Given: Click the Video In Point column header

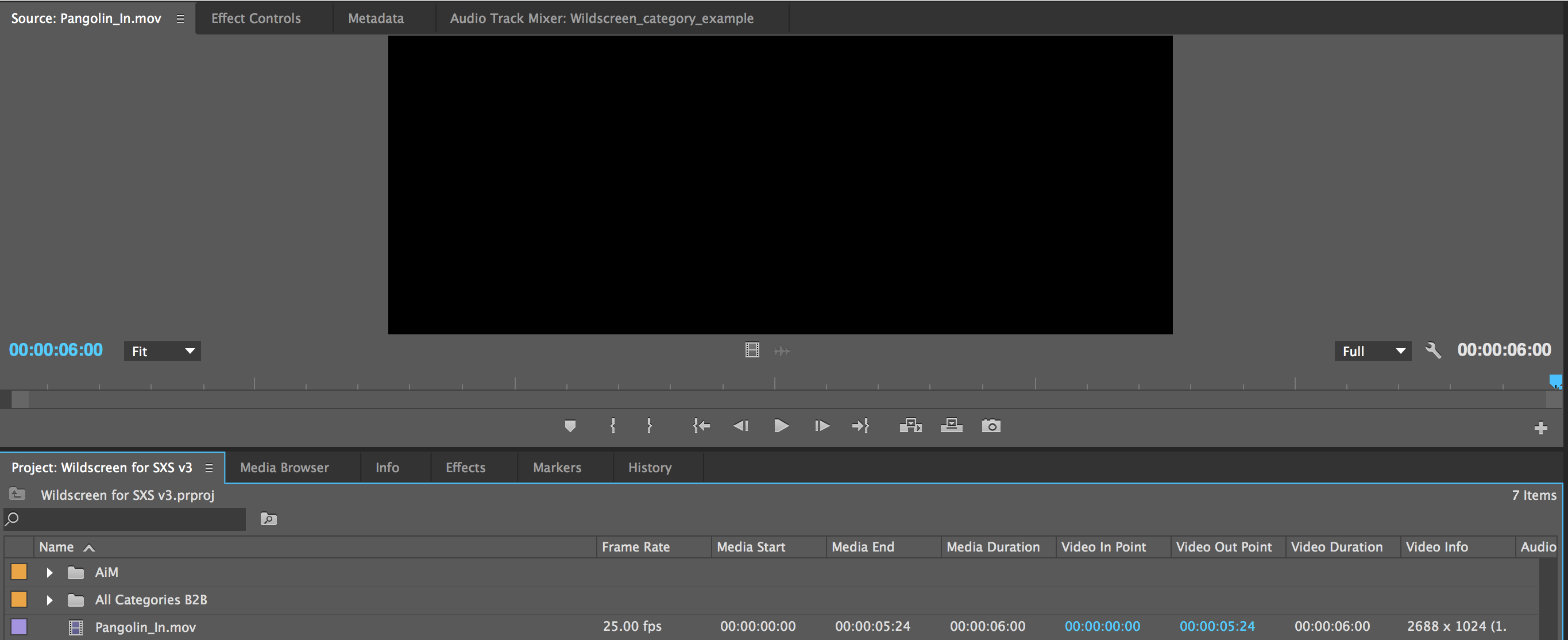Looking at the screenshot, I should point(1113,547).
